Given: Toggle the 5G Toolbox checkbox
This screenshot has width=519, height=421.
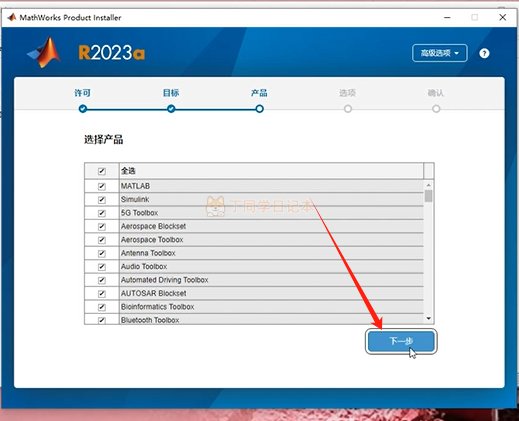Looking at the screenshot, I should point(102,213).
